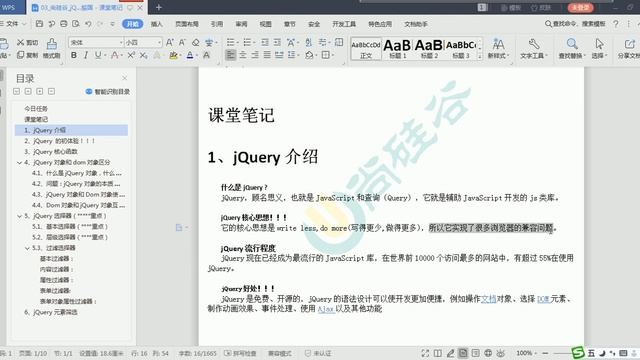Image resolution: width=640 pixels, height=360 pixels.
Task: Click the Align Right icon
Action: click(255, 54)
